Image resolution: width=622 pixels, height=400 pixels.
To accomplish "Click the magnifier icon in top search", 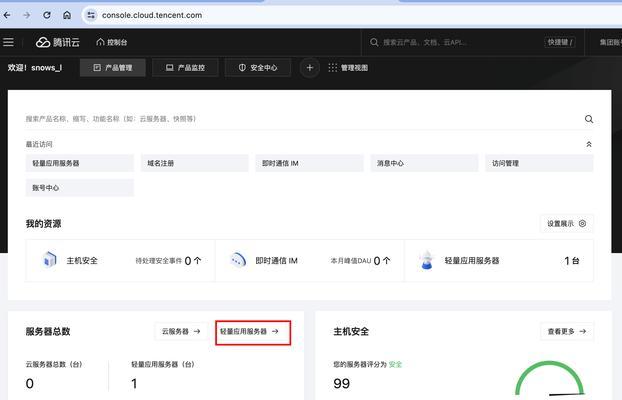I will [x=374, y=42].
